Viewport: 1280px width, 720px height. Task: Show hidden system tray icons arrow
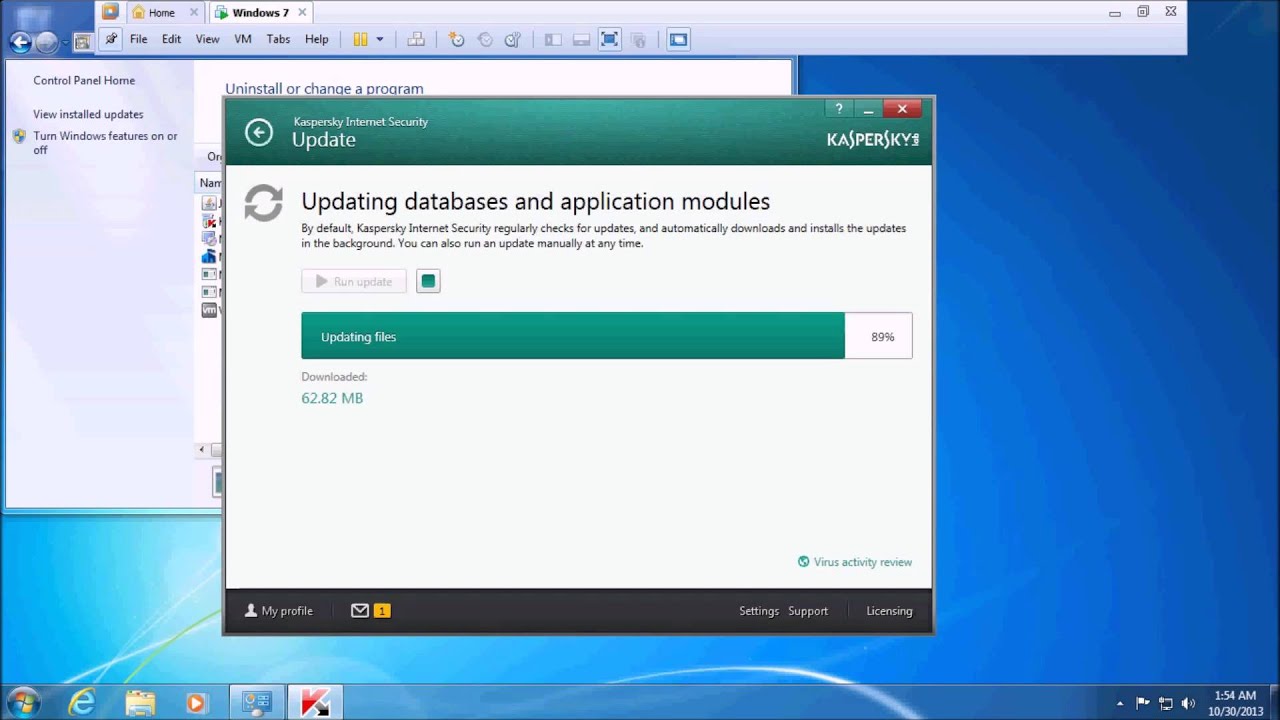(1119, 703)
